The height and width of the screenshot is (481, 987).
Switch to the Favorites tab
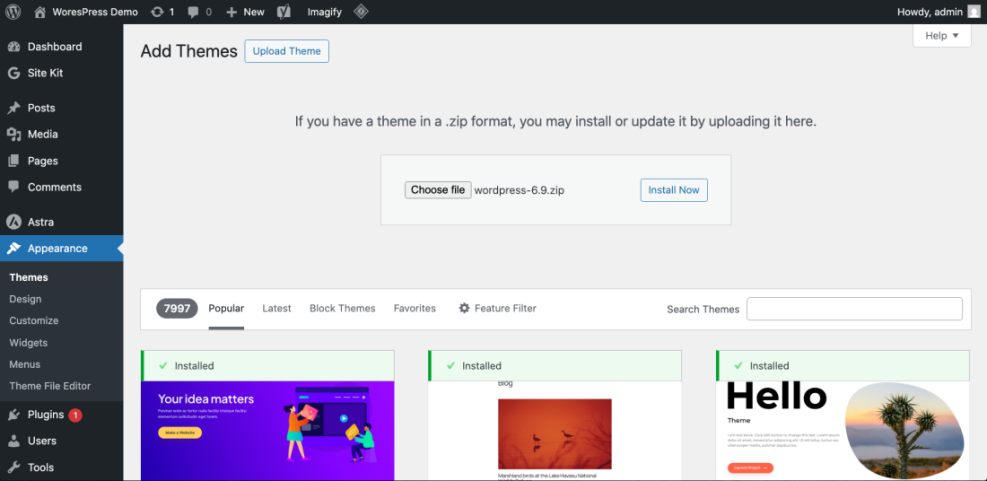pos(415,308)
